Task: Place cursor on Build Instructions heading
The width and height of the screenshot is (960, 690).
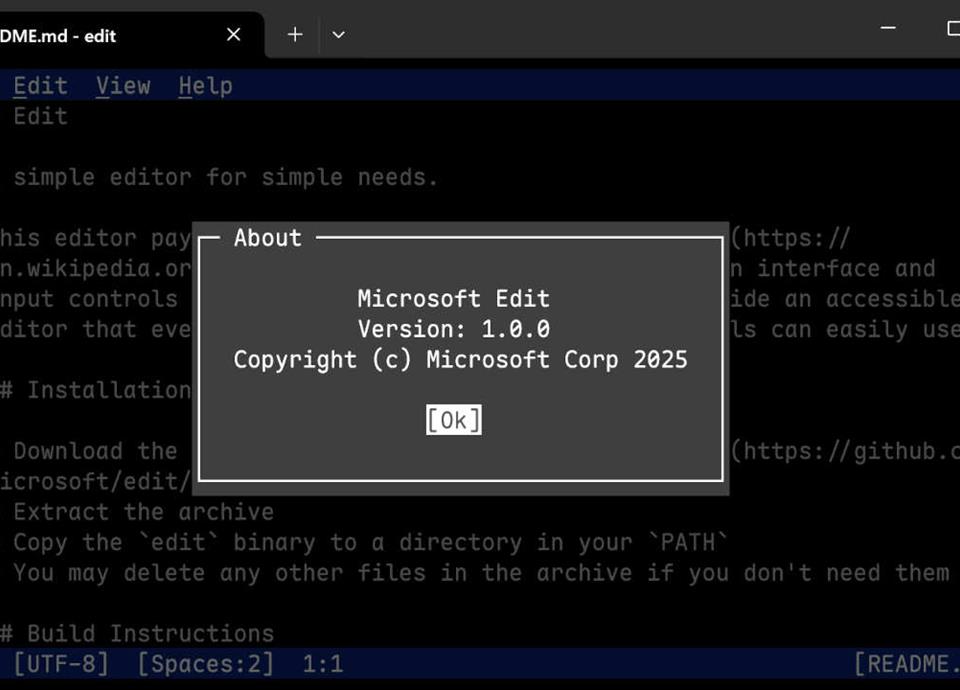Action: click(150, 634)
